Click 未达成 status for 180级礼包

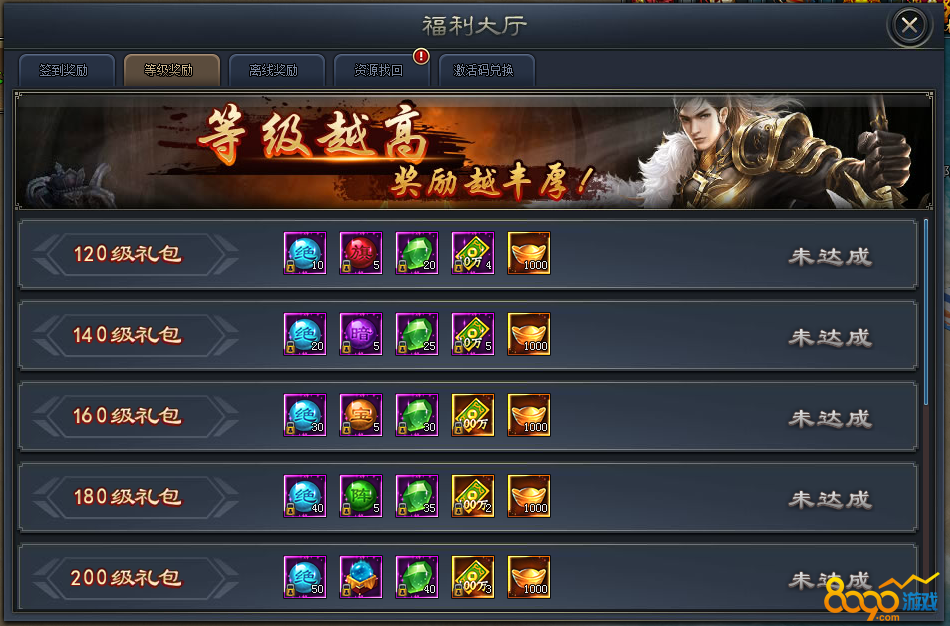click(830, 499)
